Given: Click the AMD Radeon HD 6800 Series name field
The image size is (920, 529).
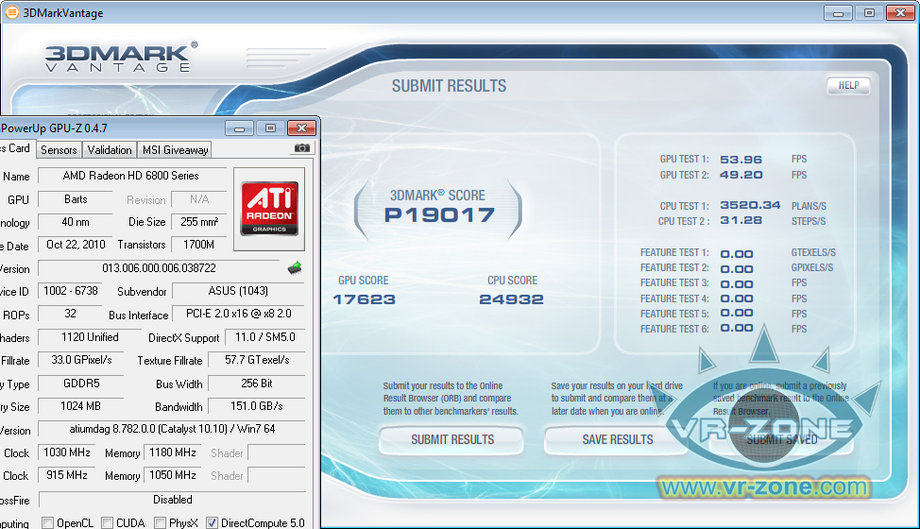Looking at the screenshot, I should pyautogui.click(x=131, y=176).
